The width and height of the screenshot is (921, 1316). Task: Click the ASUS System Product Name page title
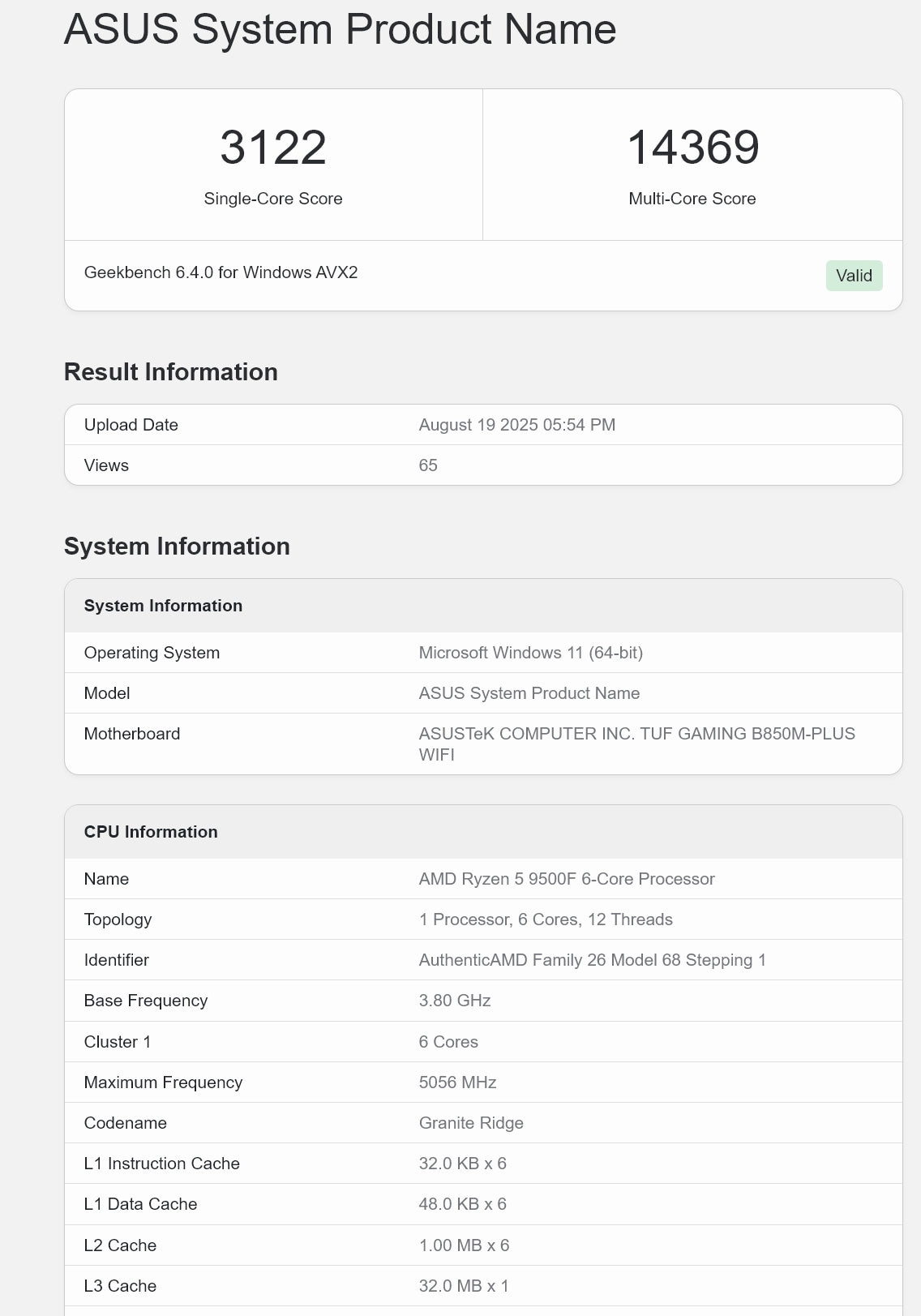point(340,29)
